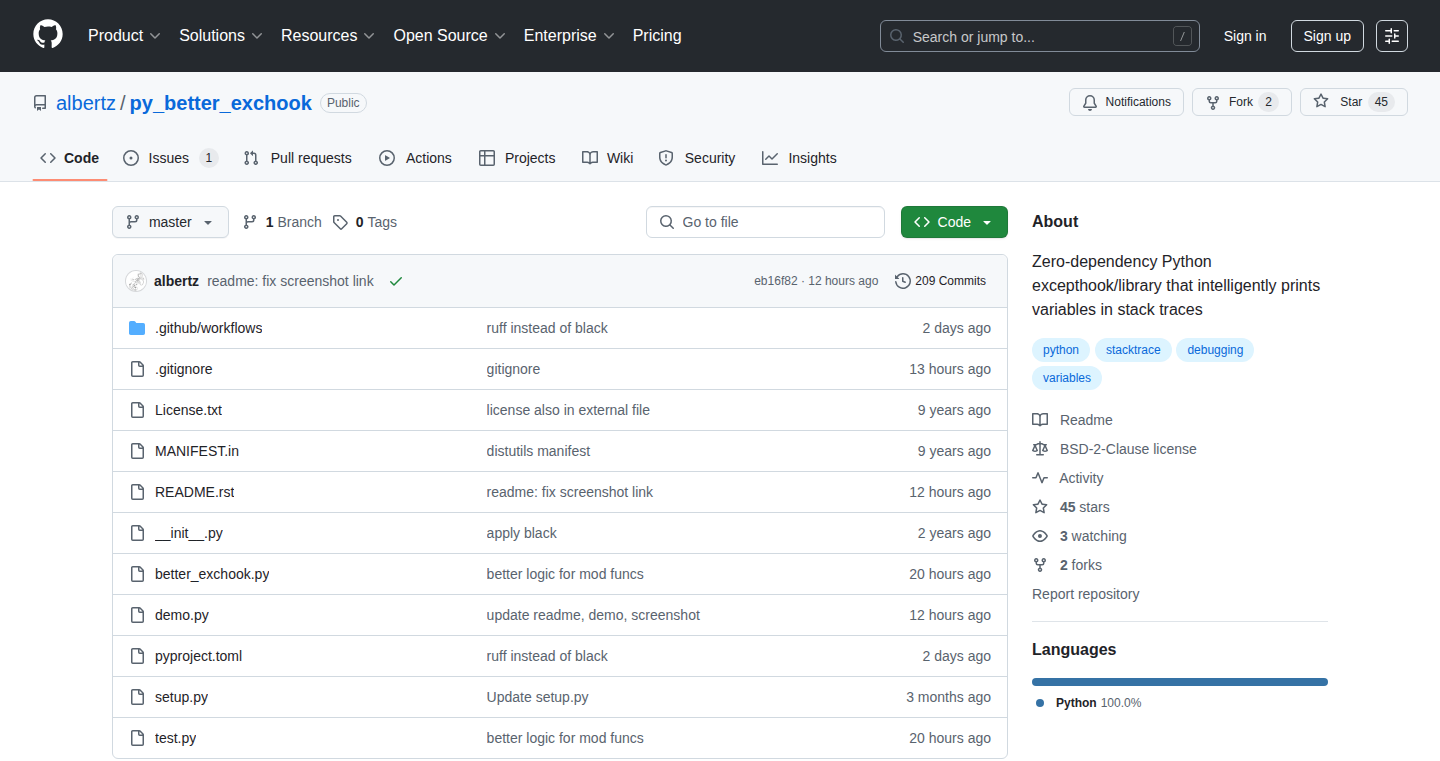Select the Code tab
This screenshot has width=1440, height=761.
[70, 158]
